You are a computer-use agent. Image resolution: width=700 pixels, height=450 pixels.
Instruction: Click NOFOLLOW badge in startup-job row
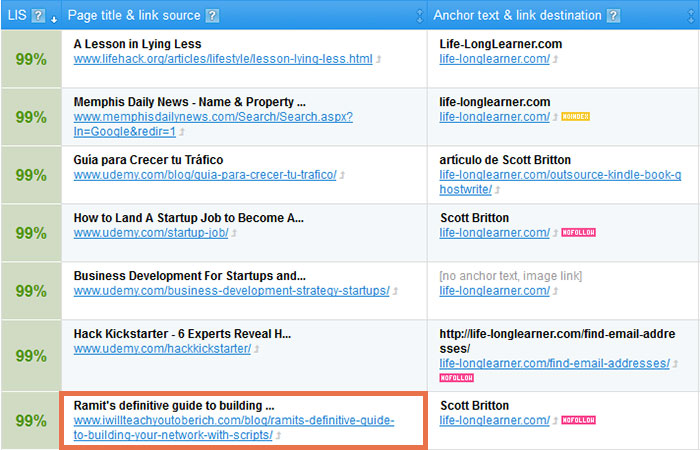point(579,233)
